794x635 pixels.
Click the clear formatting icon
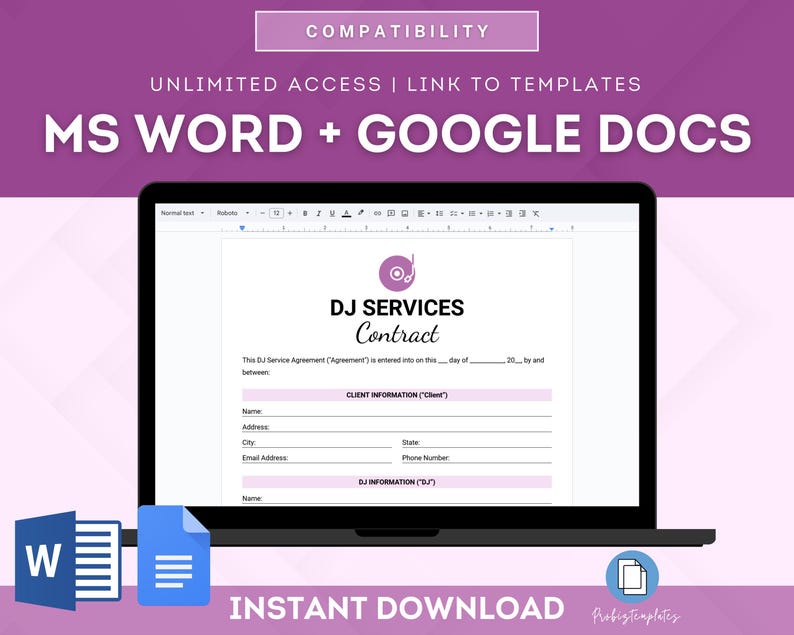[x=536, y=213]
